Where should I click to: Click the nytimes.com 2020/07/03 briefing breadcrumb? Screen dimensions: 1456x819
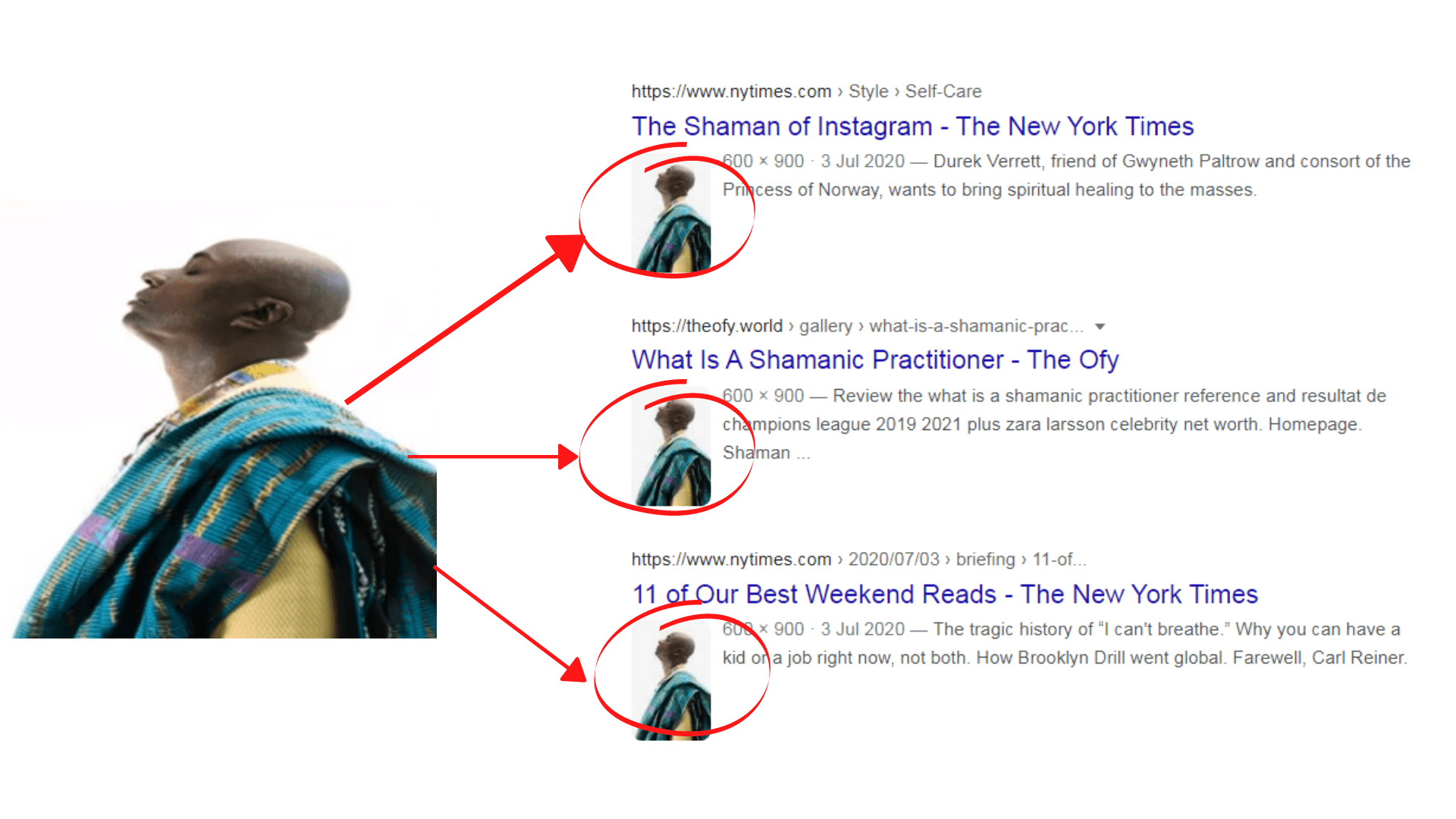tap(858, 560)
